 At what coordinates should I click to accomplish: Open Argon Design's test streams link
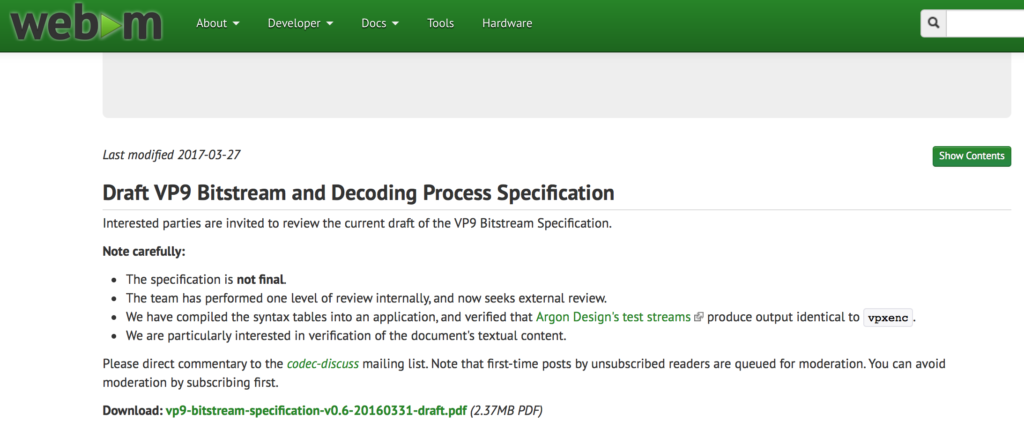[613, 317]
